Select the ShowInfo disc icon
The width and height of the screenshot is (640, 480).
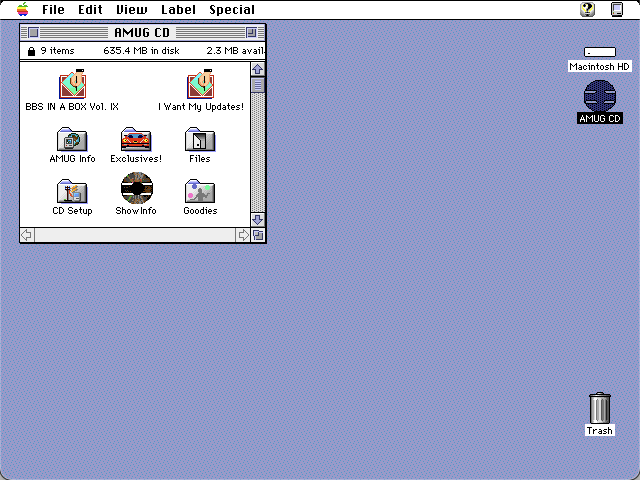[x=137, y=188]
